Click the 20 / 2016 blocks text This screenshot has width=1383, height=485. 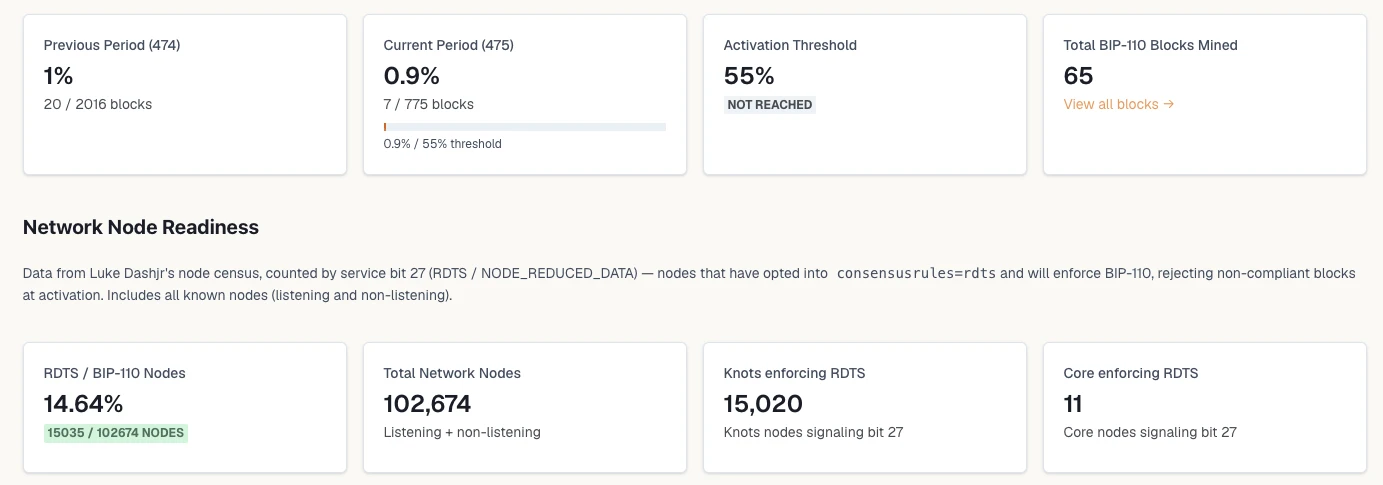(x=98, y=104)
